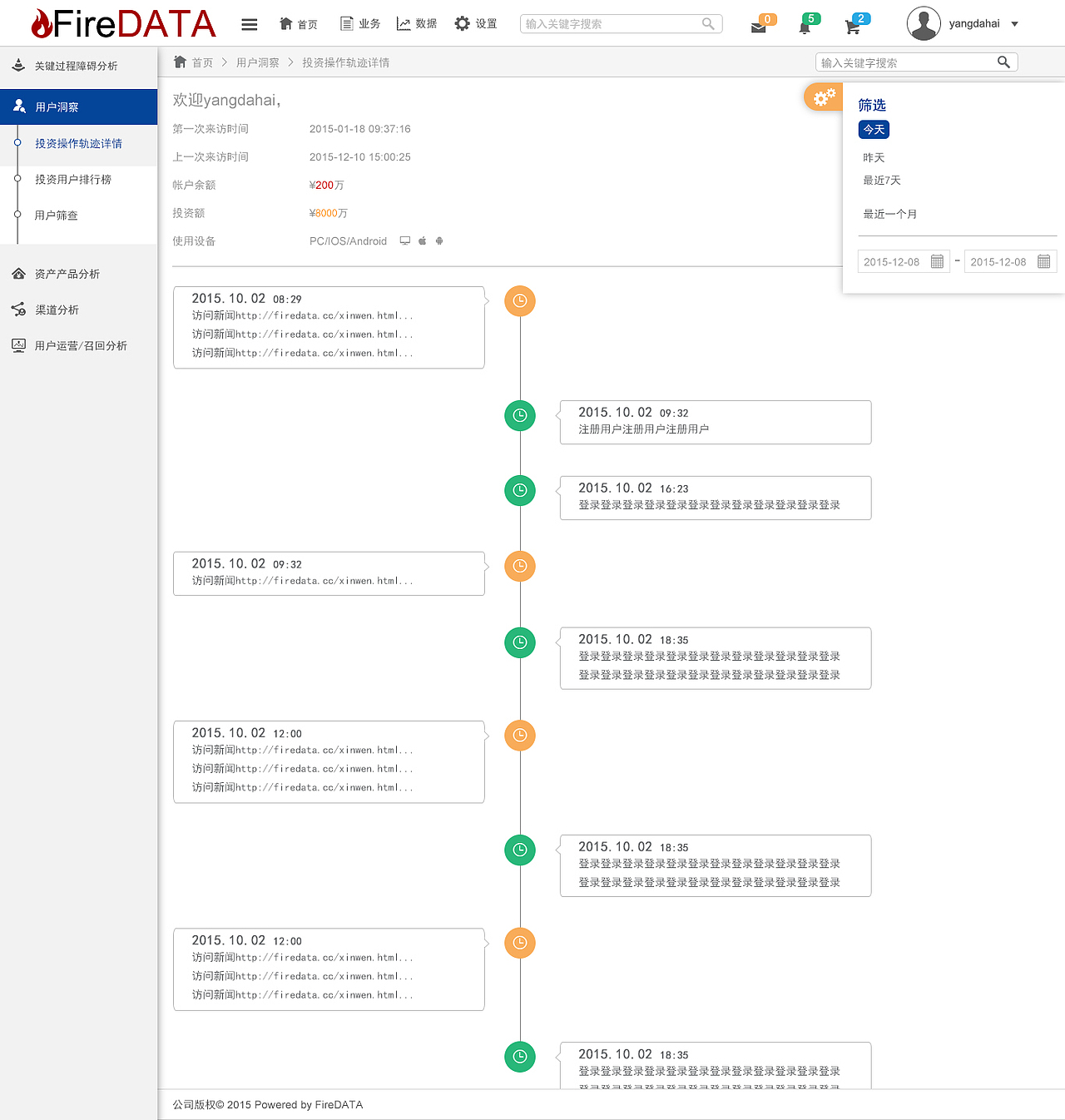This screenshot has width=1065, height=1120.
Task: Select the 最近一个月 filter option
Action: pyautogui.click(x=889, y=214)
